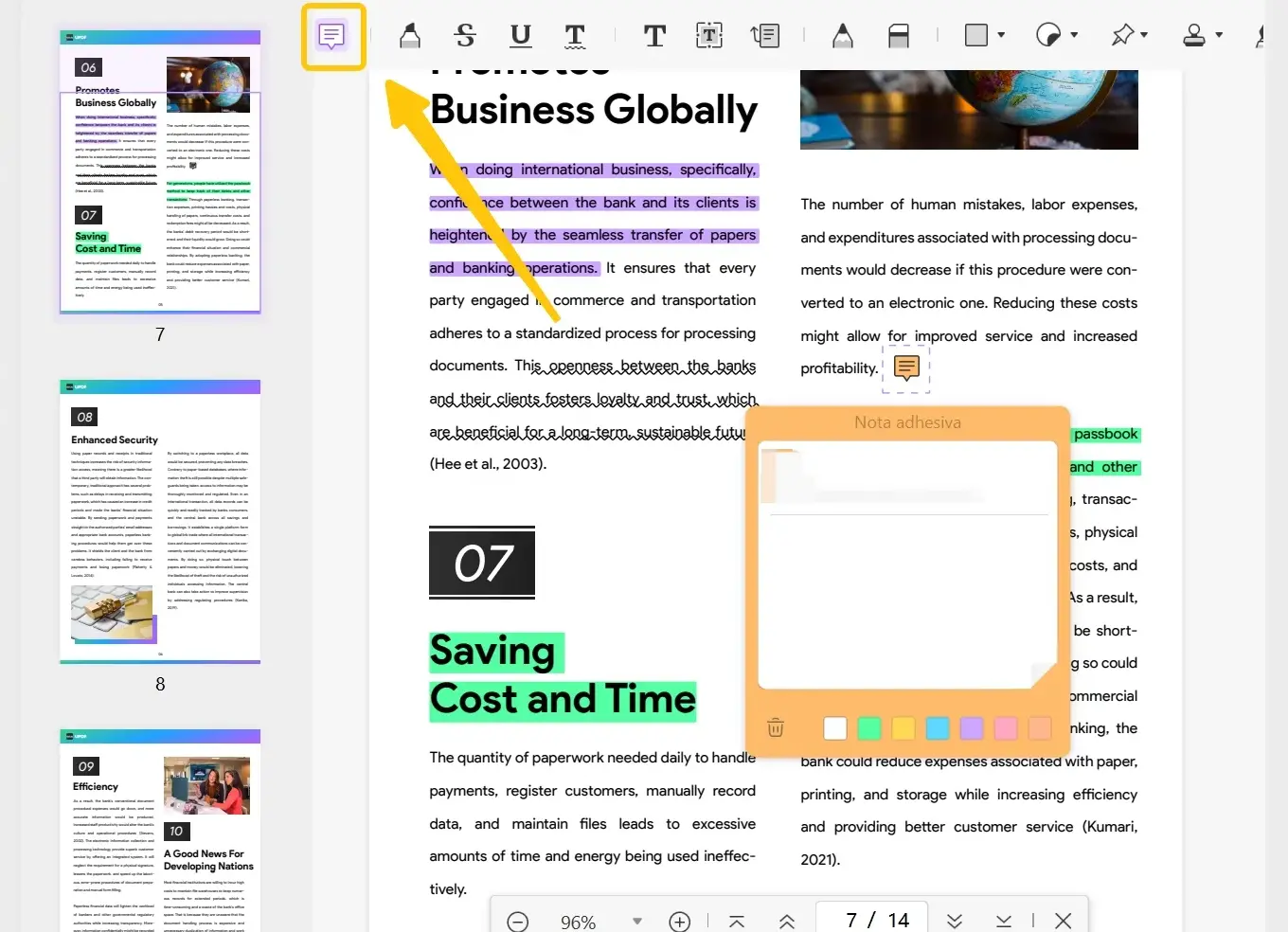1288x932 pixels.
Task: Choose the eraser tool
Action: pos(898,36)
